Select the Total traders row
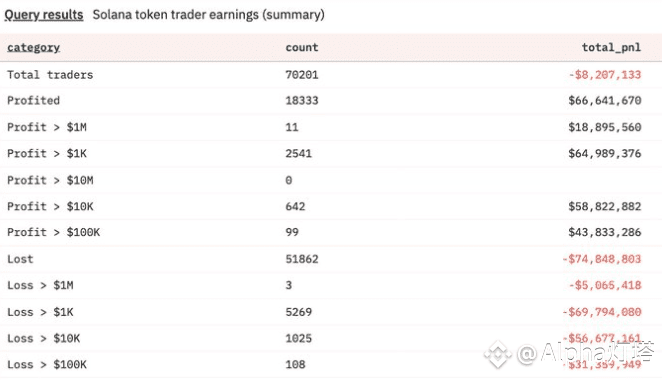The height and width of the screenshot is (380, 662). coord(331,75)
